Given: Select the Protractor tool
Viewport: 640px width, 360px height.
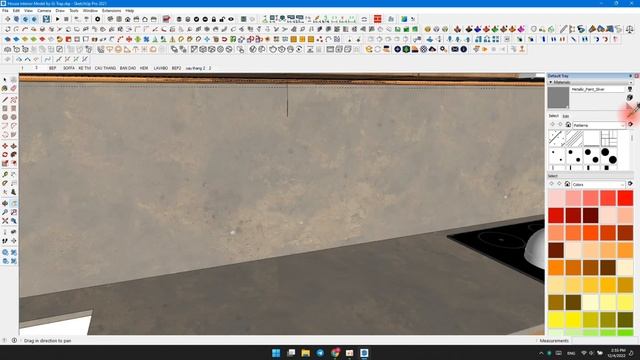Looking at the screenshot, I should click(5, 183).
